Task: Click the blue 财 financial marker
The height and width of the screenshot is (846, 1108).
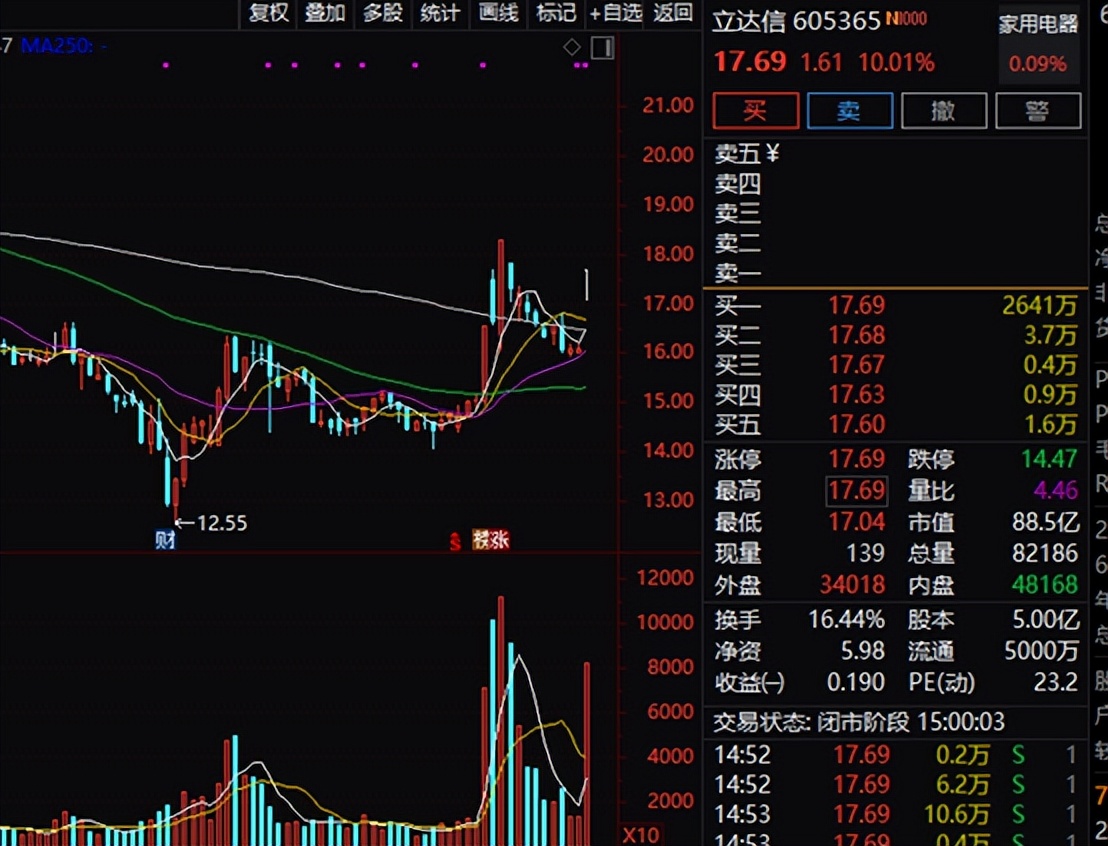Action: tap(165, 541)
